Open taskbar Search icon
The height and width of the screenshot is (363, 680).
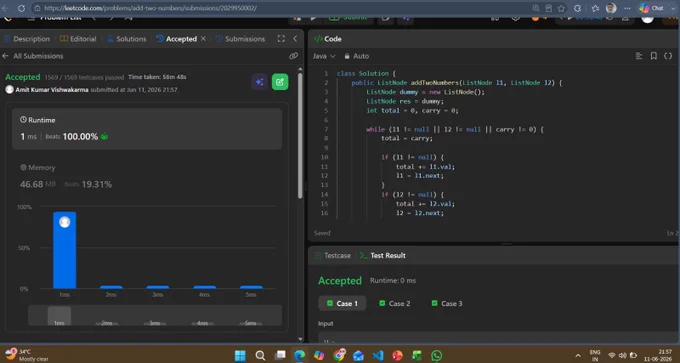click(x=260, y=356)
